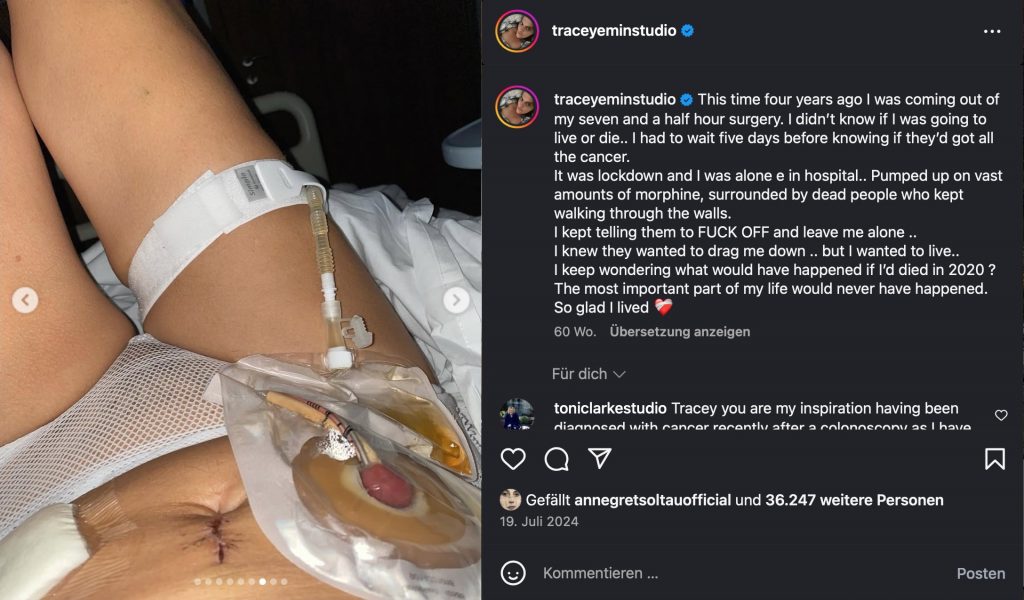Click the header profile avatar of traceyeminstudio
The image size is (1024, 600).
517,31
